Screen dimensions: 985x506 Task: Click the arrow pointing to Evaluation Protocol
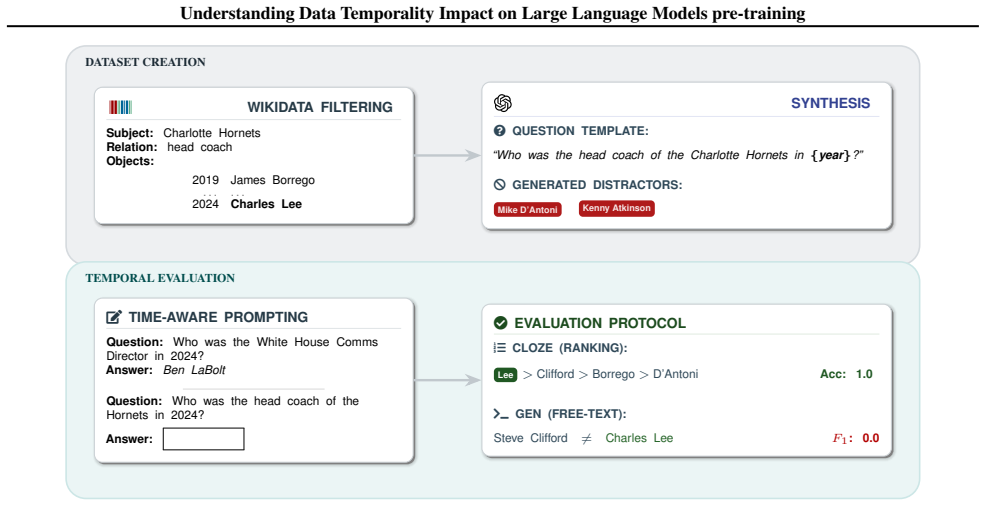pyautogui.click(x=447, y=380)
